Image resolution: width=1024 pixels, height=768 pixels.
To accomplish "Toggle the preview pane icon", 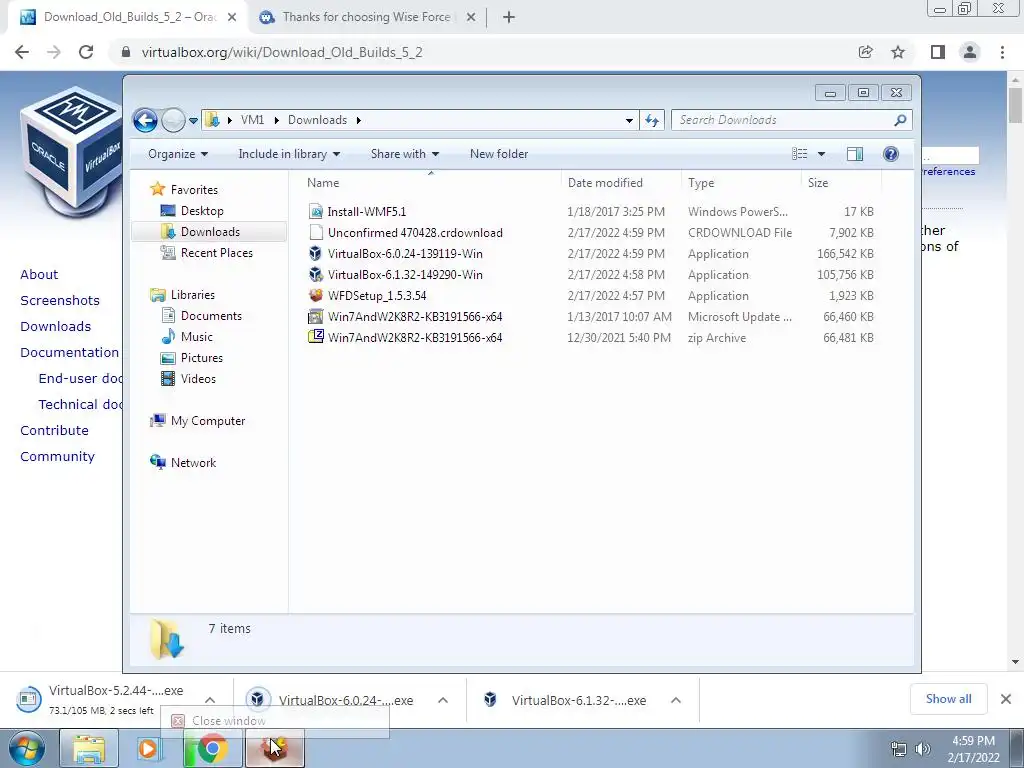I will (855, 154).
